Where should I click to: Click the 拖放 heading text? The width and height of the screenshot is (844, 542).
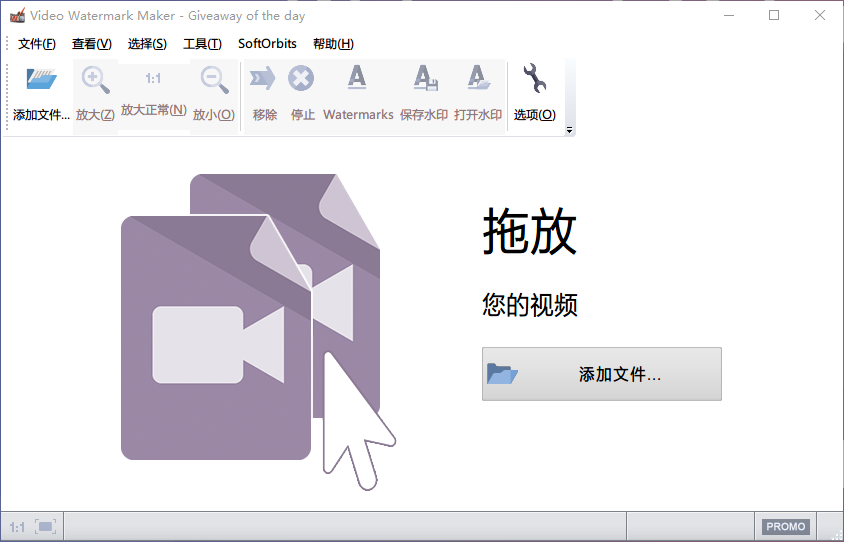click(530, 231)
